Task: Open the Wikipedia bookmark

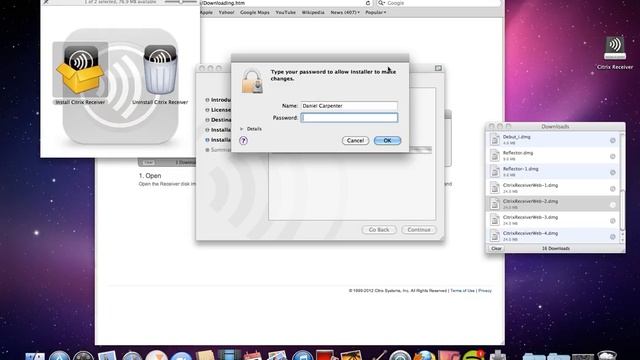Action: (313, 12)
